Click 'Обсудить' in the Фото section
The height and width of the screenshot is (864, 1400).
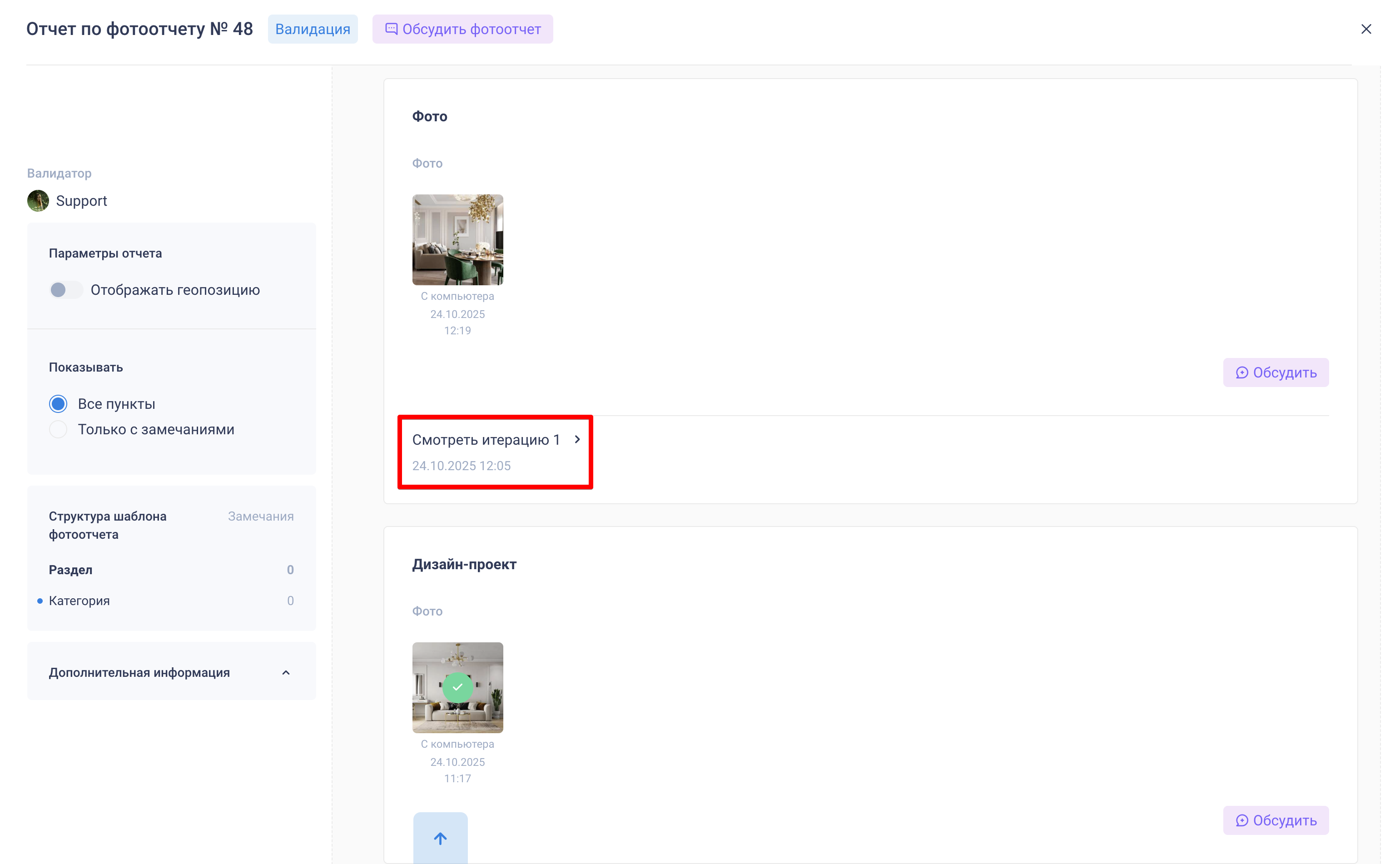pyautogui.click(x=1276, y=372)
